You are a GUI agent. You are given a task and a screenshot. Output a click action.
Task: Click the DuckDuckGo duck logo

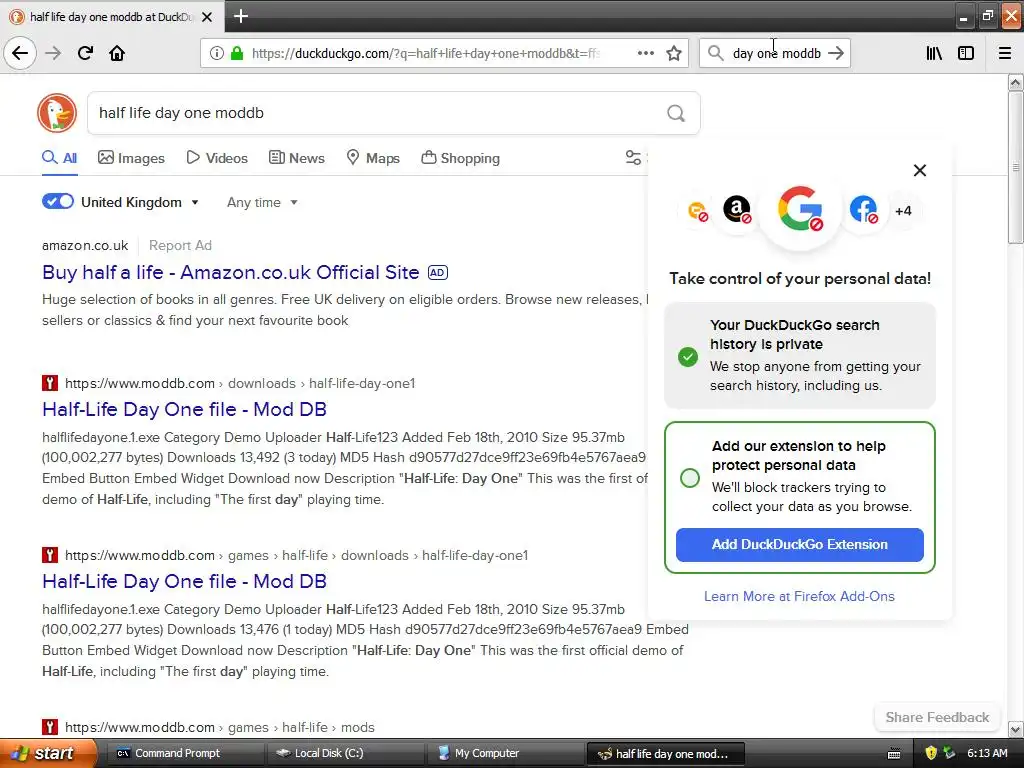[57, 112]
